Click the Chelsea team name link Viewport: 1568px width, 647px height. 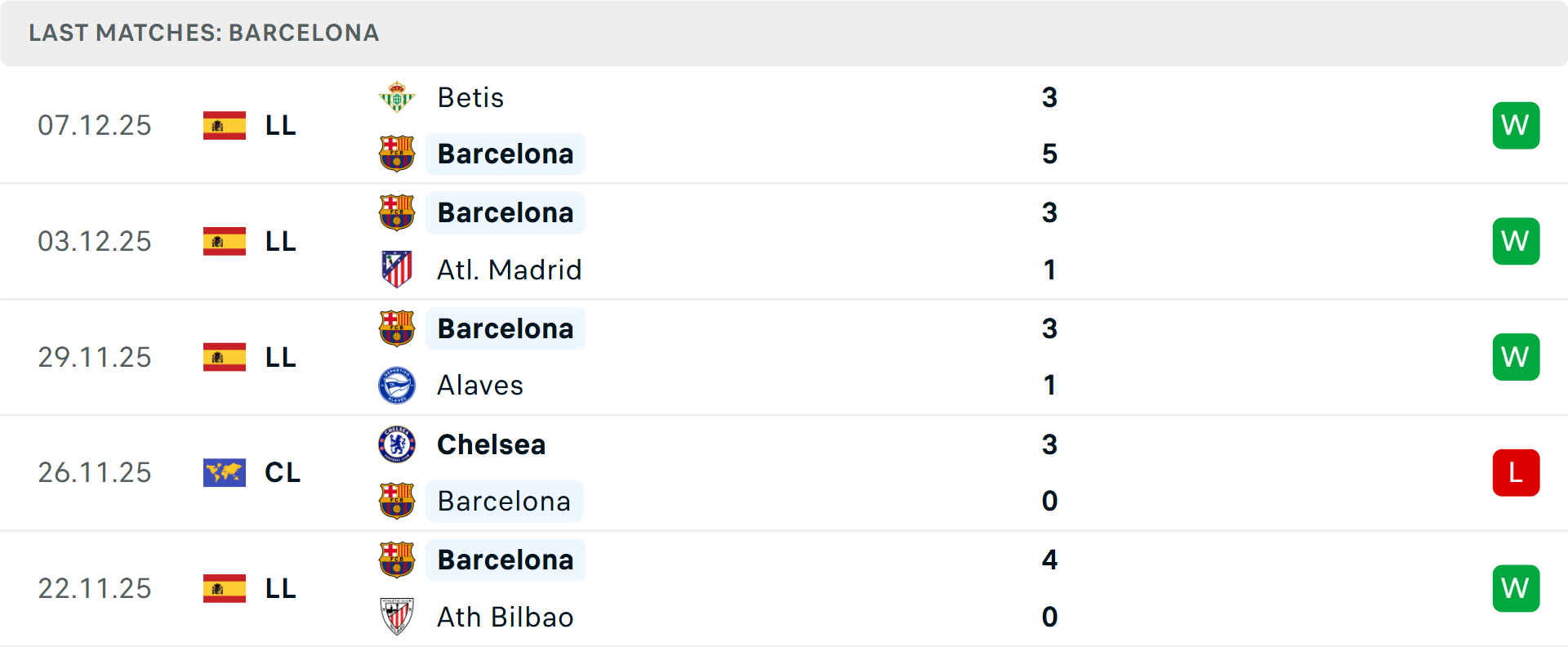(491, 444)
